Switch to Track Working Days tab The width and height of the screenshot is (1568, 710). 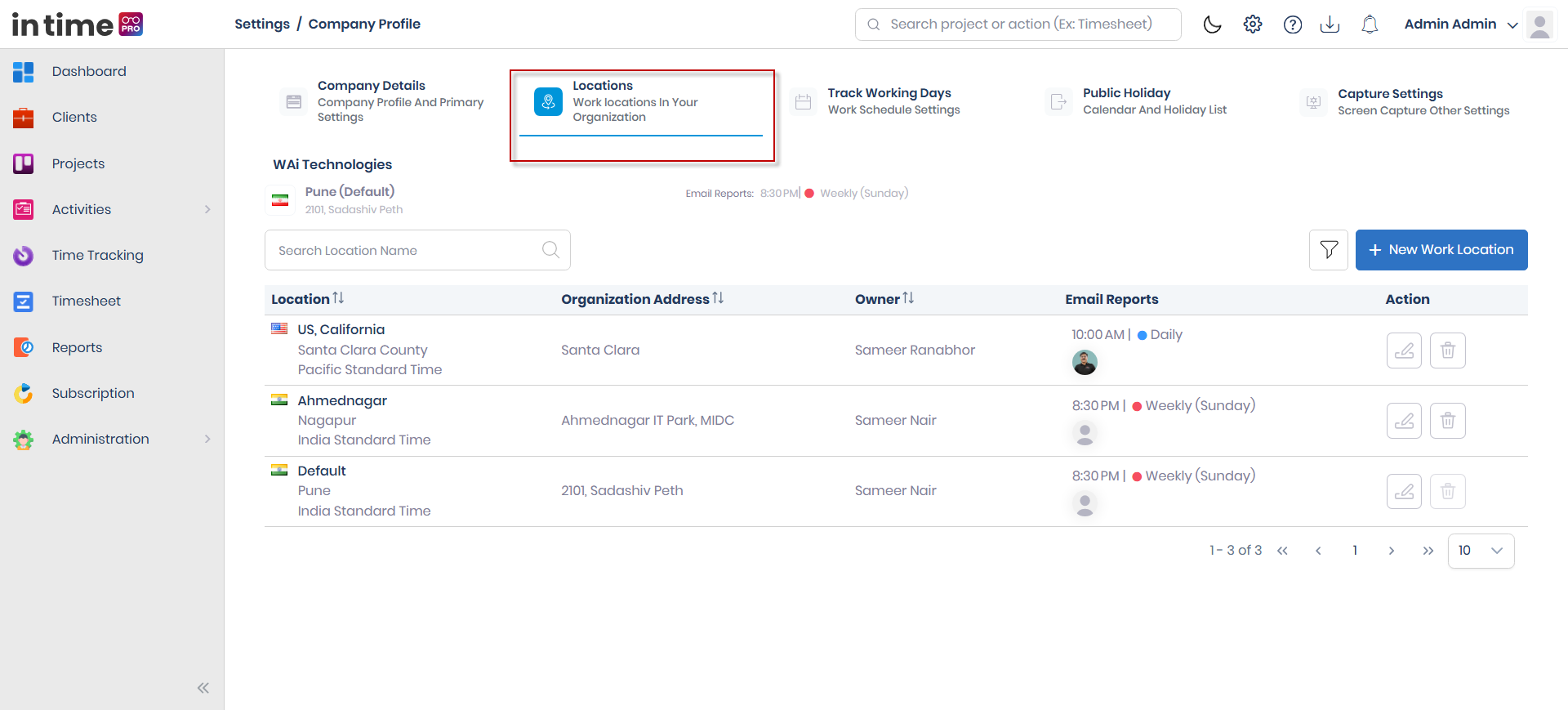877,101
